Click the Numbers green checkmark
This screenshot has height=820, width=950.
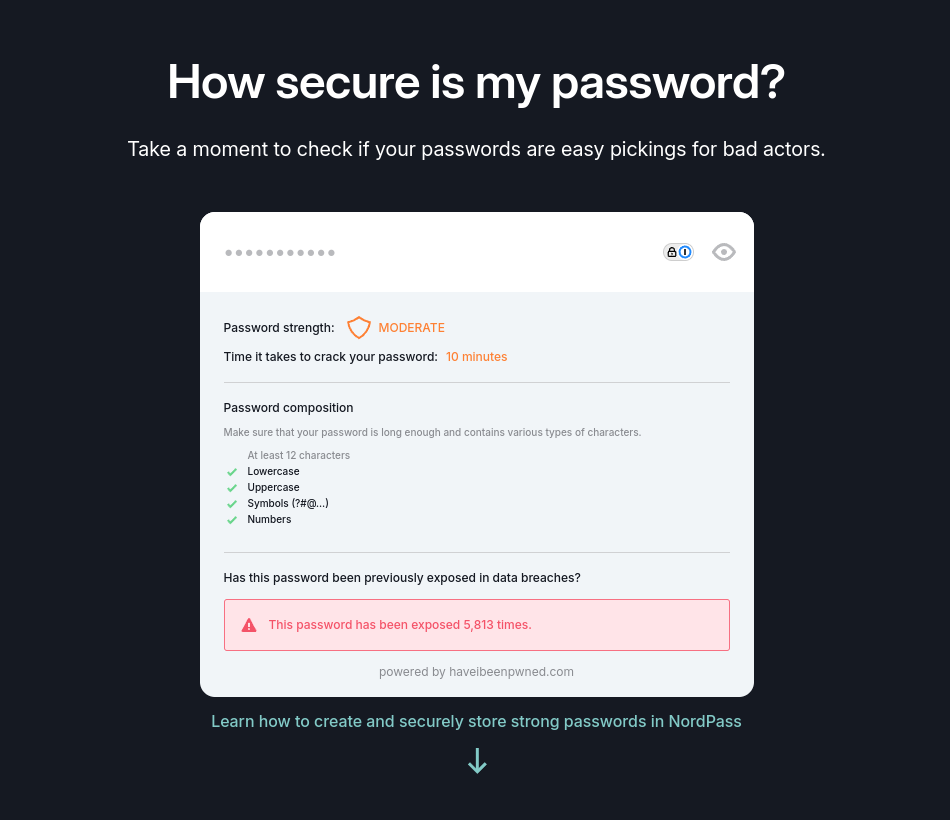pyautogui.click(x=231, y=520)
